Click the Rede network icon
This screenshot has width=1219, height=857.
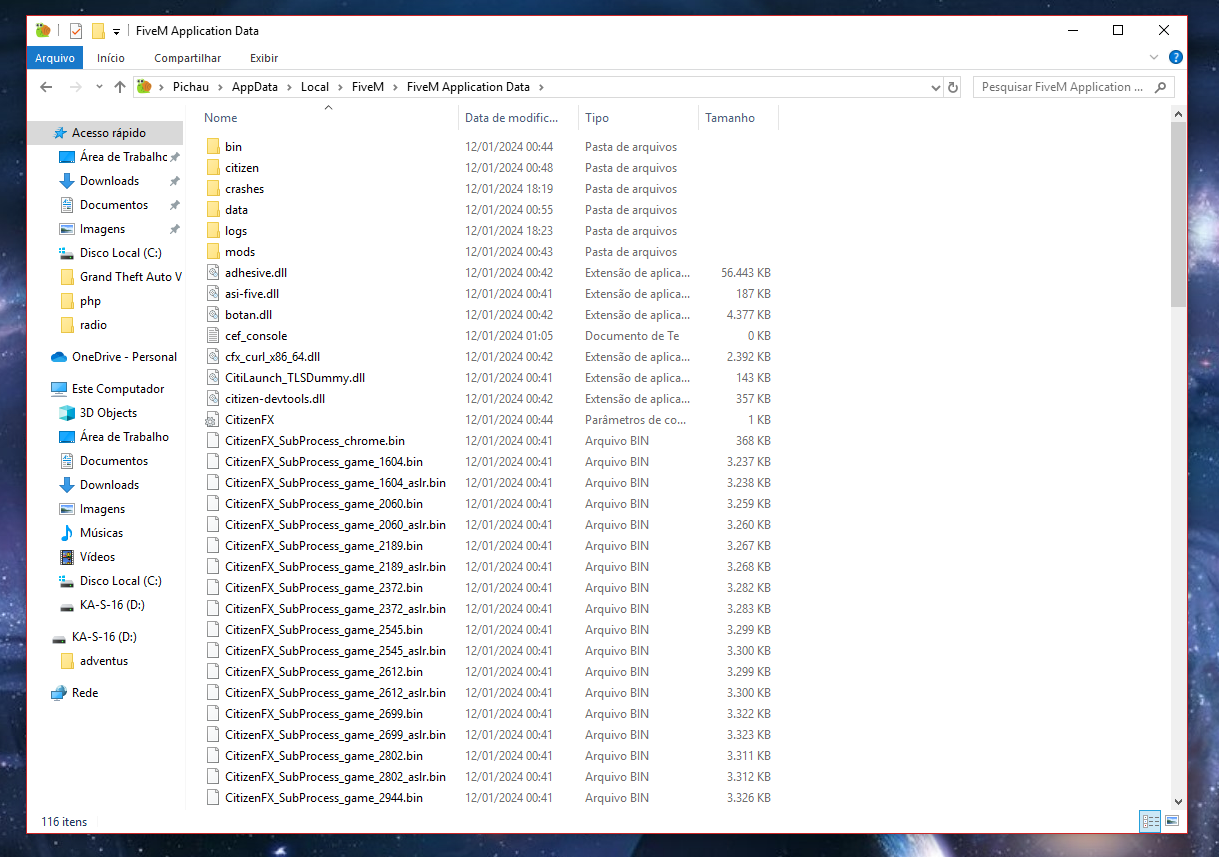pyautogui.click(x=59, y=693)
